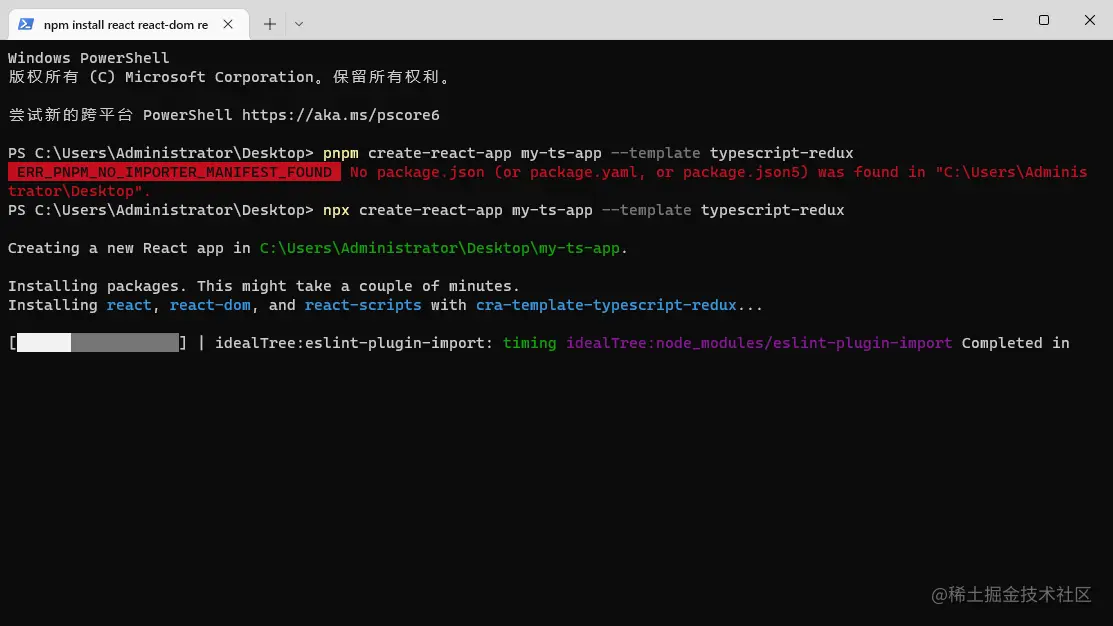Screen dimensions: 1113x626
Task: Click the maximize window icon
Action: click(1043, 20)
